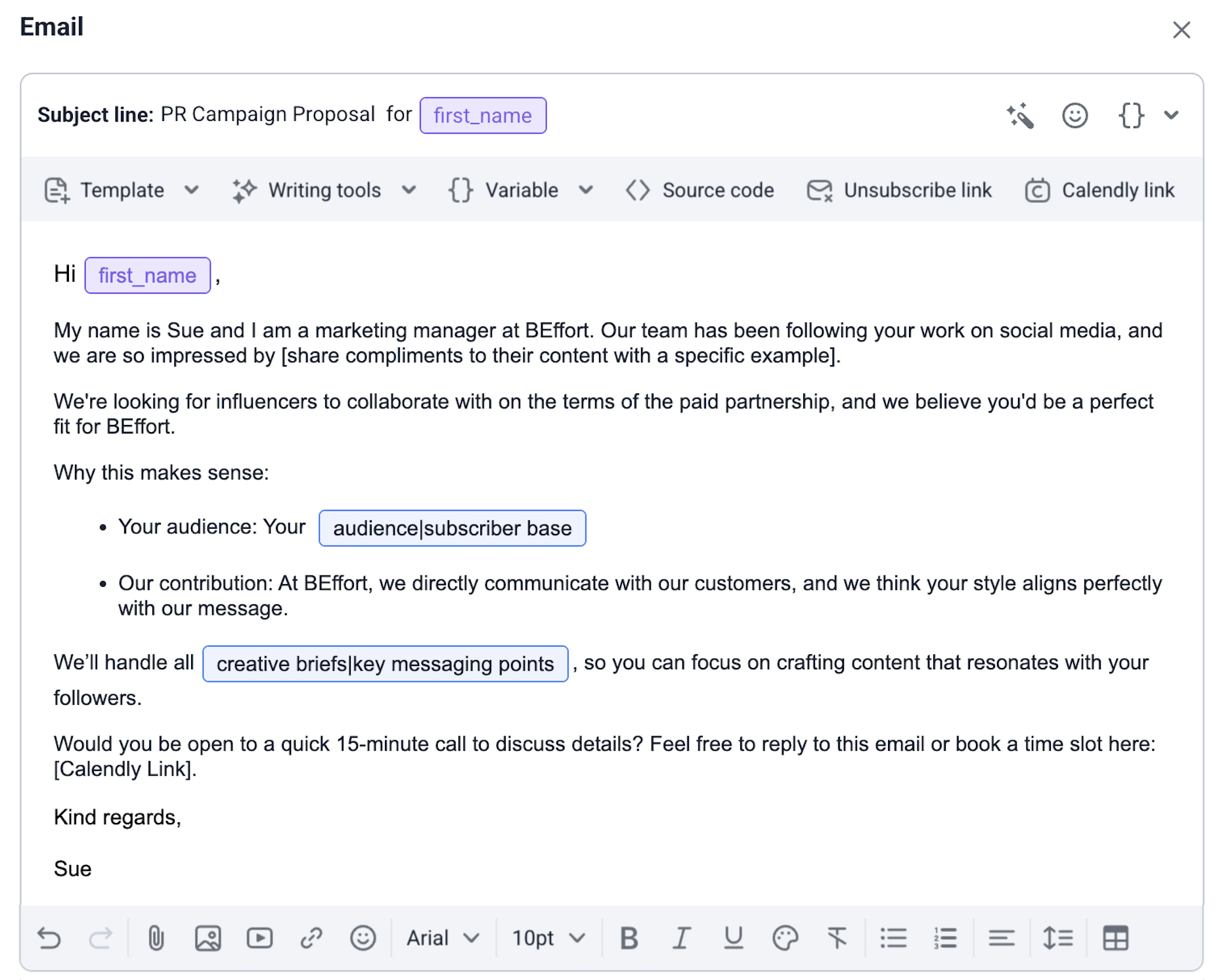Toggle bold formatting
The height and width of the screenshot is (980, 1219).
pos(629,938)
